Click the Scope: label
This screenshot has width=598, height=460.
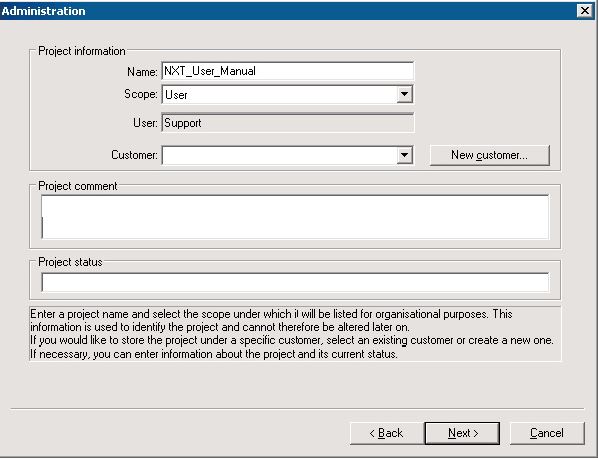pyautogui.click(x=141, y=94)
